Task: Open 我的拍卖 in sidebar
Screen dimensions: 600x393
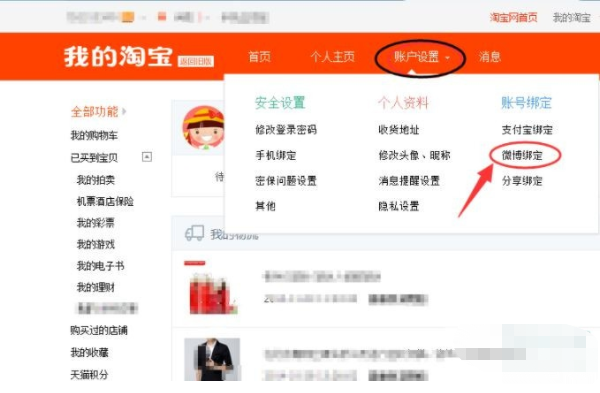Action: tap(96, 179)
